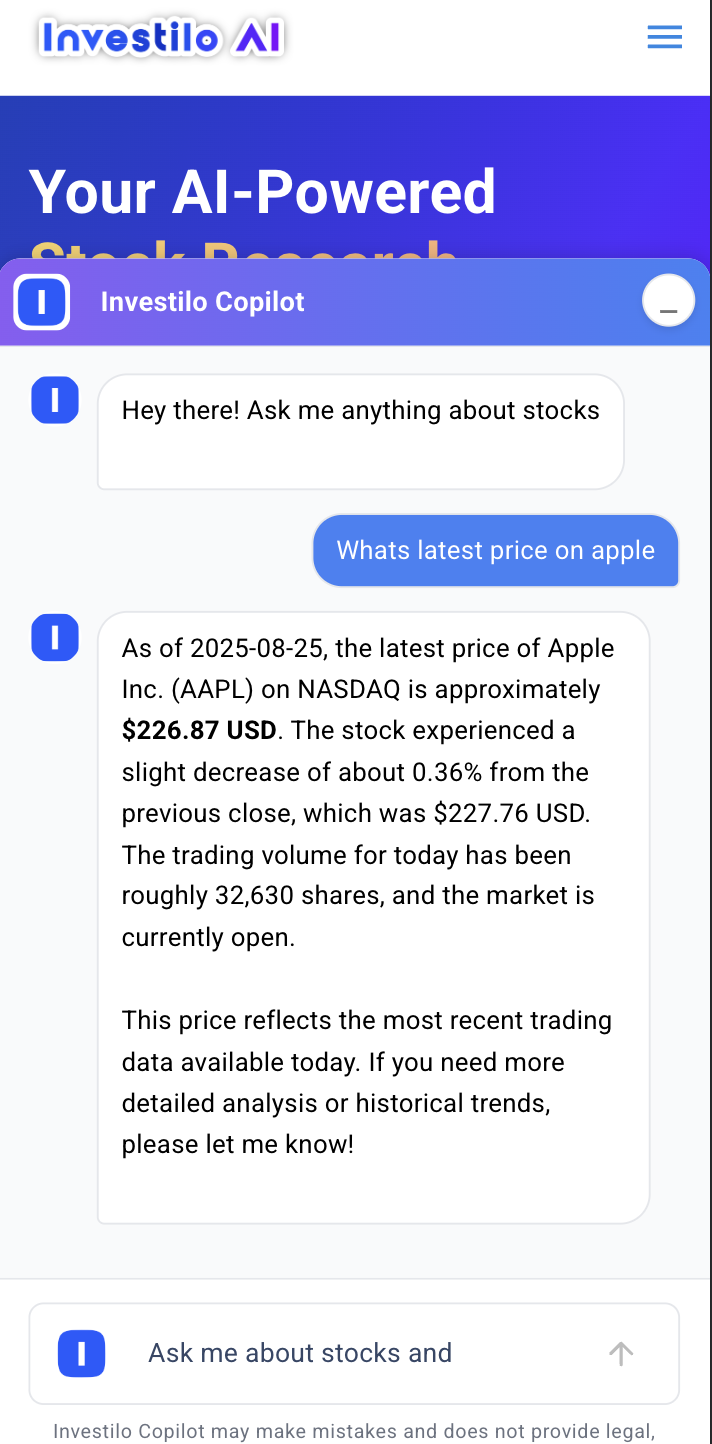Image resolution: width=712 pixels, height=1444 pixels.
Task: Click the Investilo AI logo
Action: tap(160, 37)
